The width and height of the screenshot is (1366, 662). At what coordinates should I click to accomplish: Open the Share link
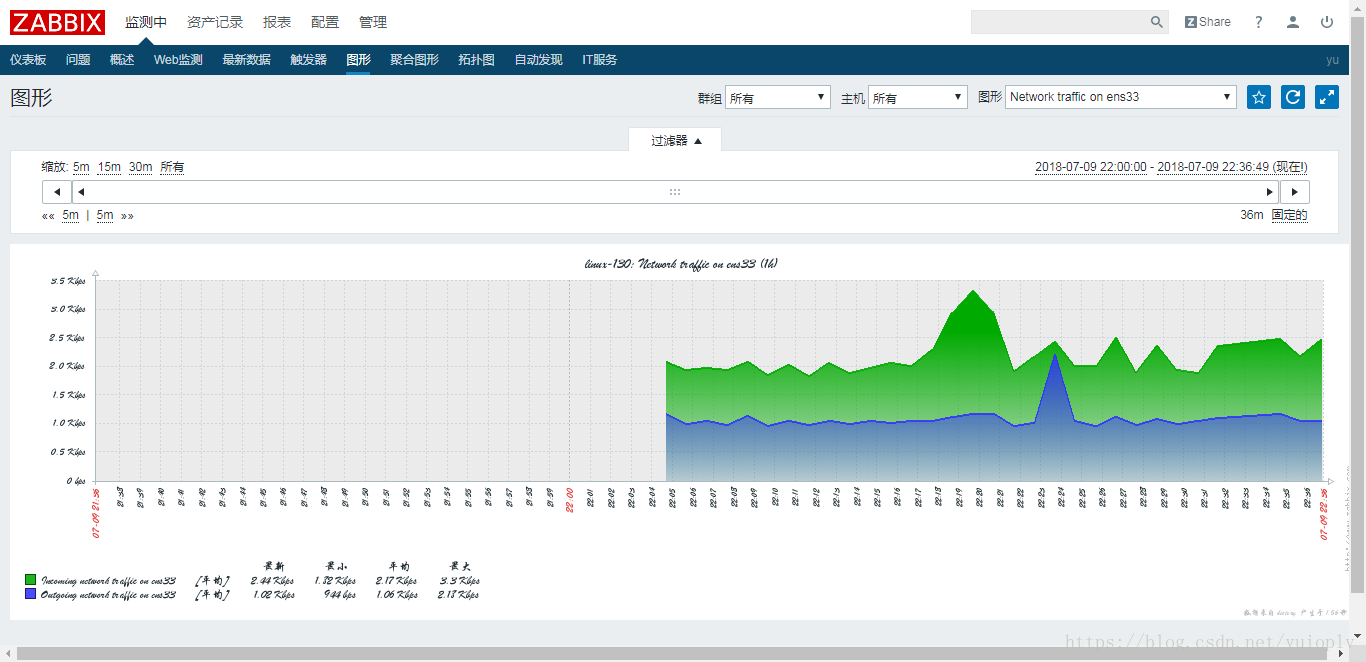click(x=1208, y=22)
